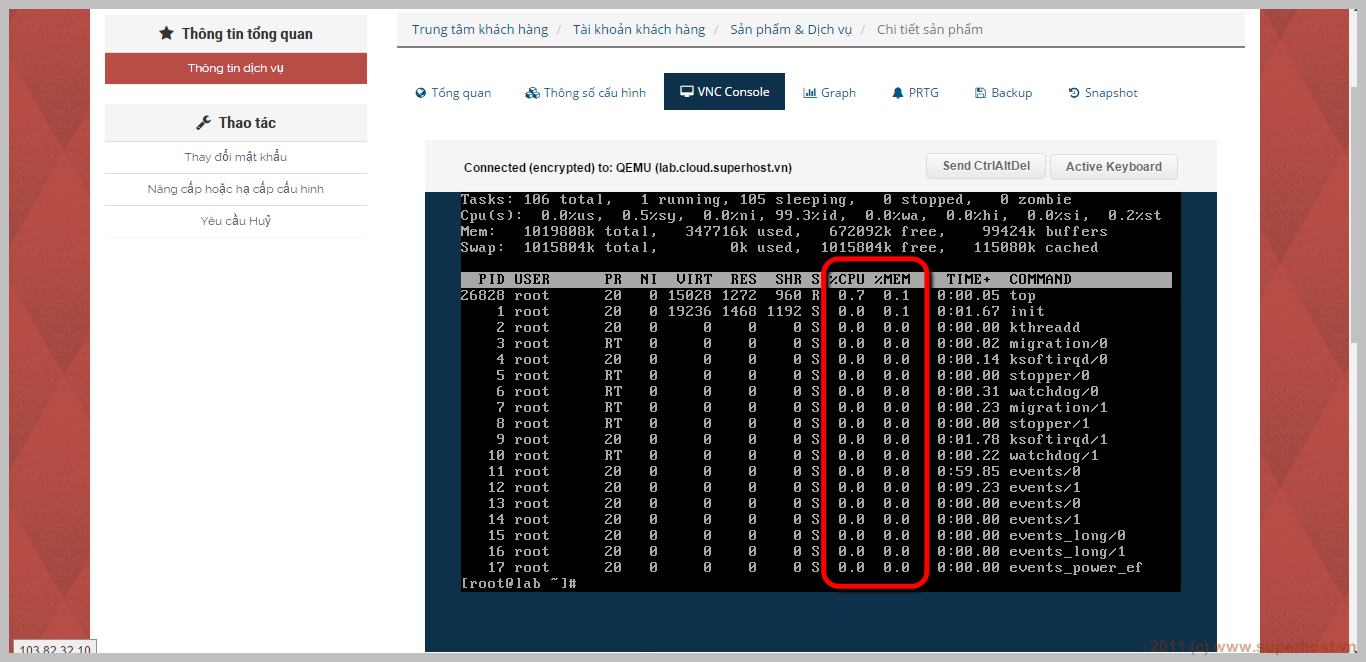The image size is (1366, 662).
Task: Go to the Snapshot tab
Action: (1103, 92)
